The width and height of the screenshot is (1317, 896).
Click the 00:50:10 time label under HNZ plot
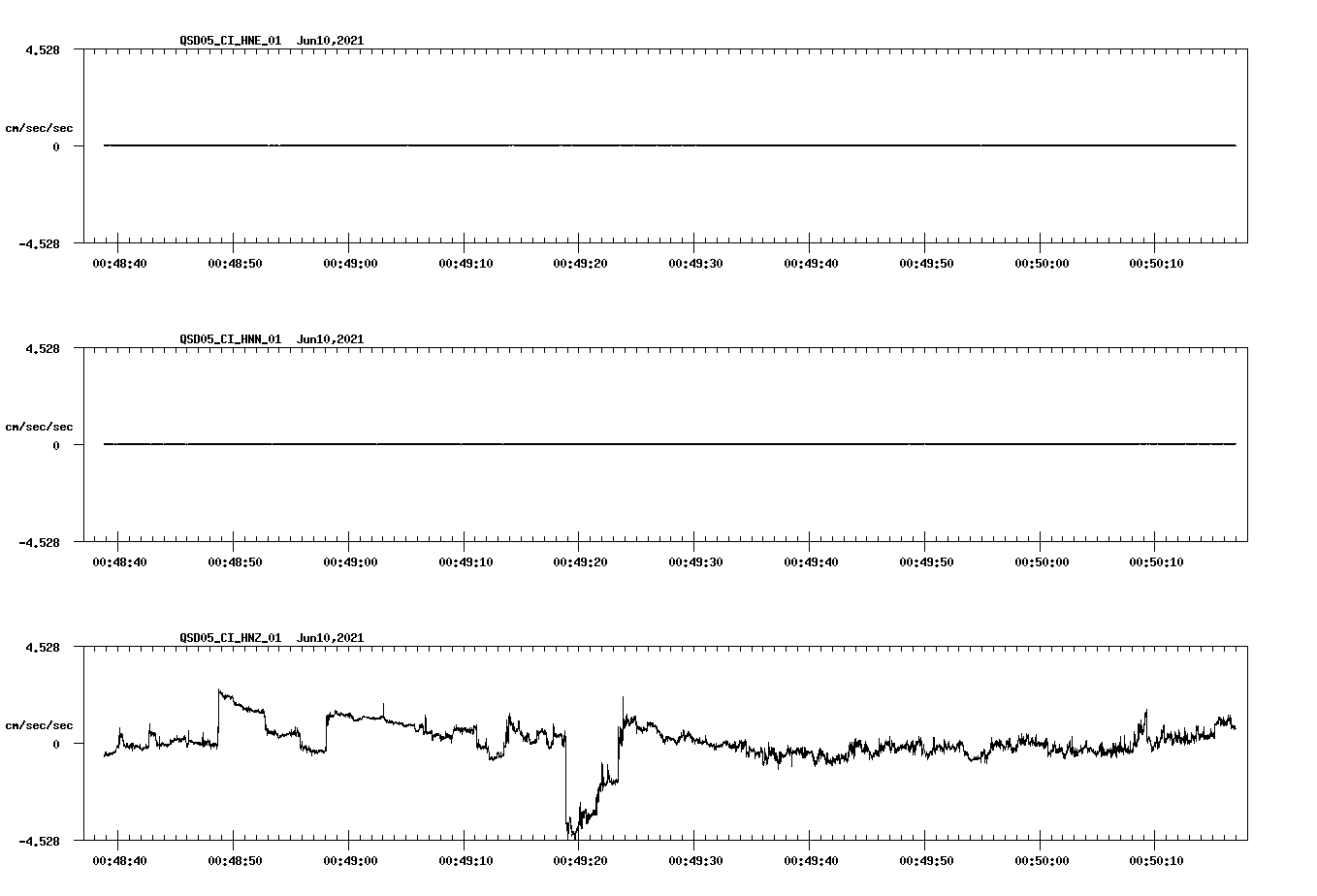coord(1156,860)
